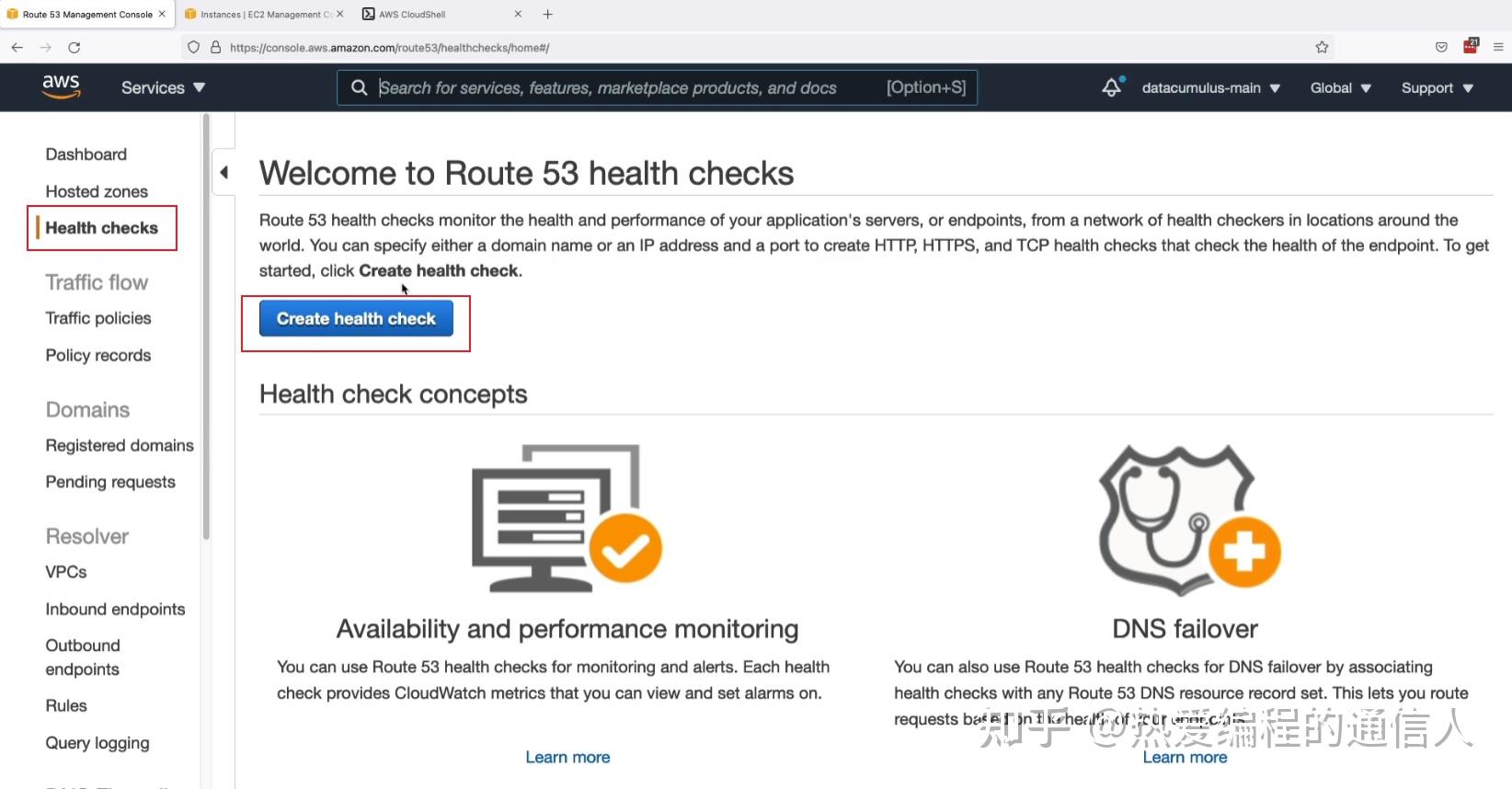
Task: Open Registered domains in the sidebar
Action: [120, 445]
